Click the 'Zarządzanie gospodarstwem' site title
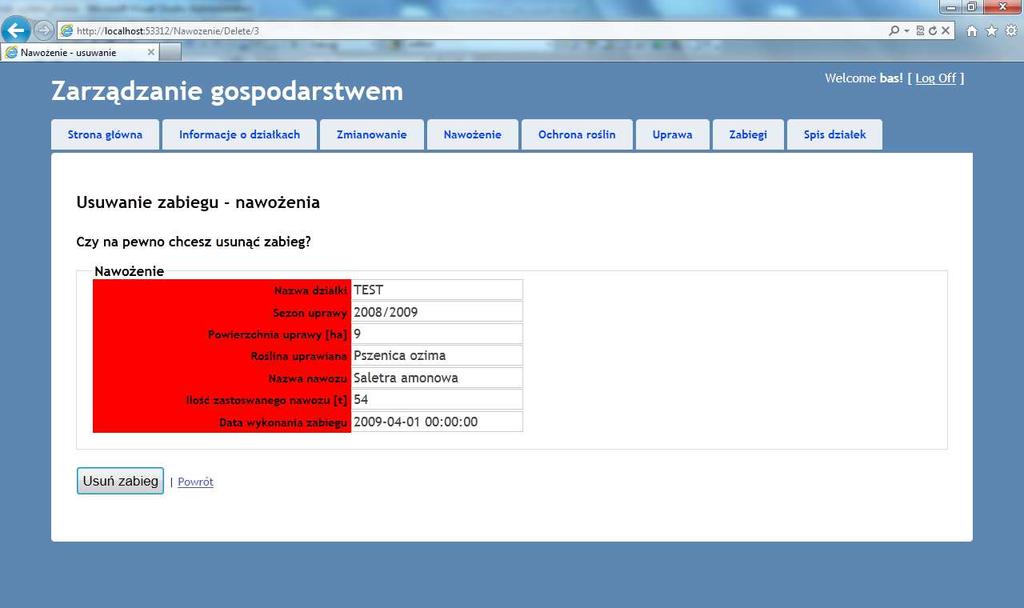1024x608 pixels. pyautogui.click(x=227, y=91)
